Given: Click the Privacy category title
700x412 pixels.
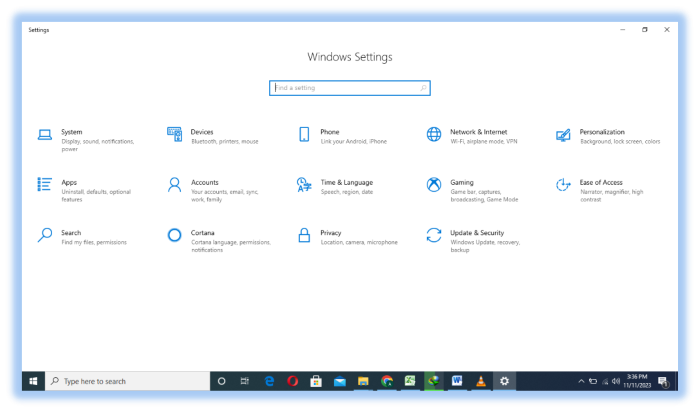Looking at the screenshot, I should pos(331,233).
